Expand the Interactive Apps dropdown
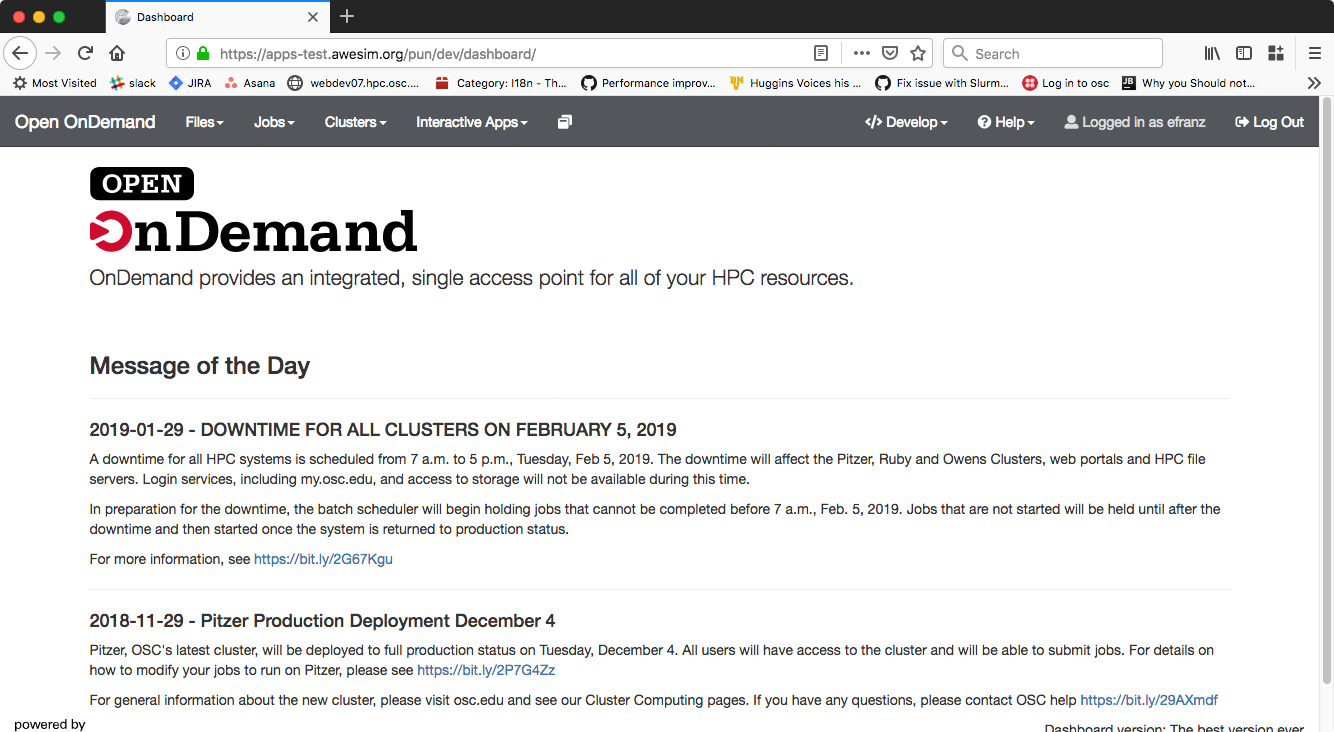 pyautogui.click(x=473, y=122)
